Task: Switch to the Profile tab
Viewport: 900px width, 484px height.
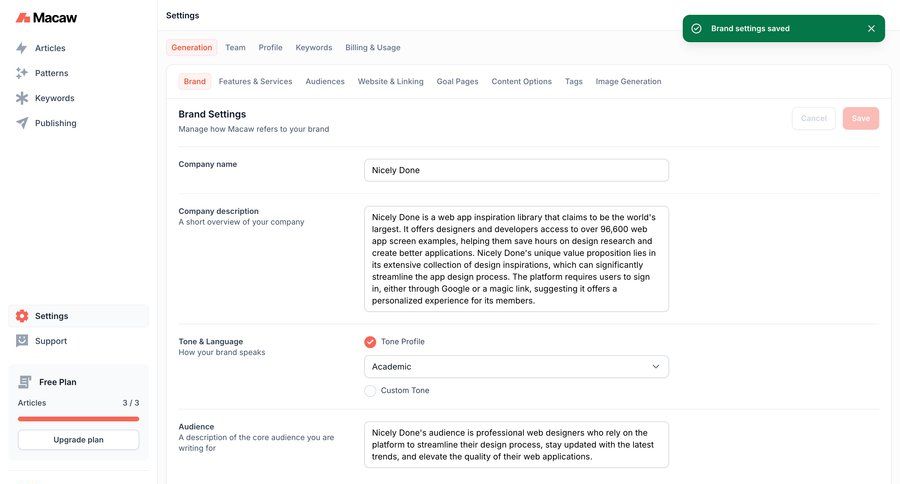Action: tap(270, 48)
